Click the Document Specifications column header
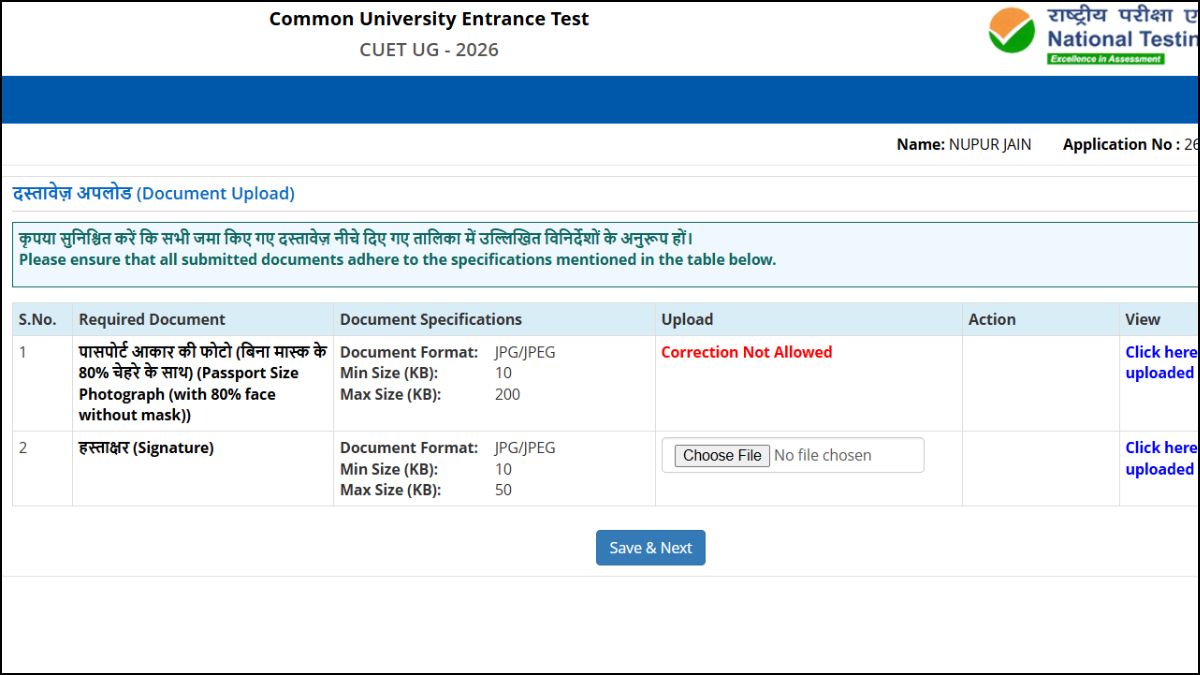This screenshot has height=675, width=1200. [x=430, y=319]
